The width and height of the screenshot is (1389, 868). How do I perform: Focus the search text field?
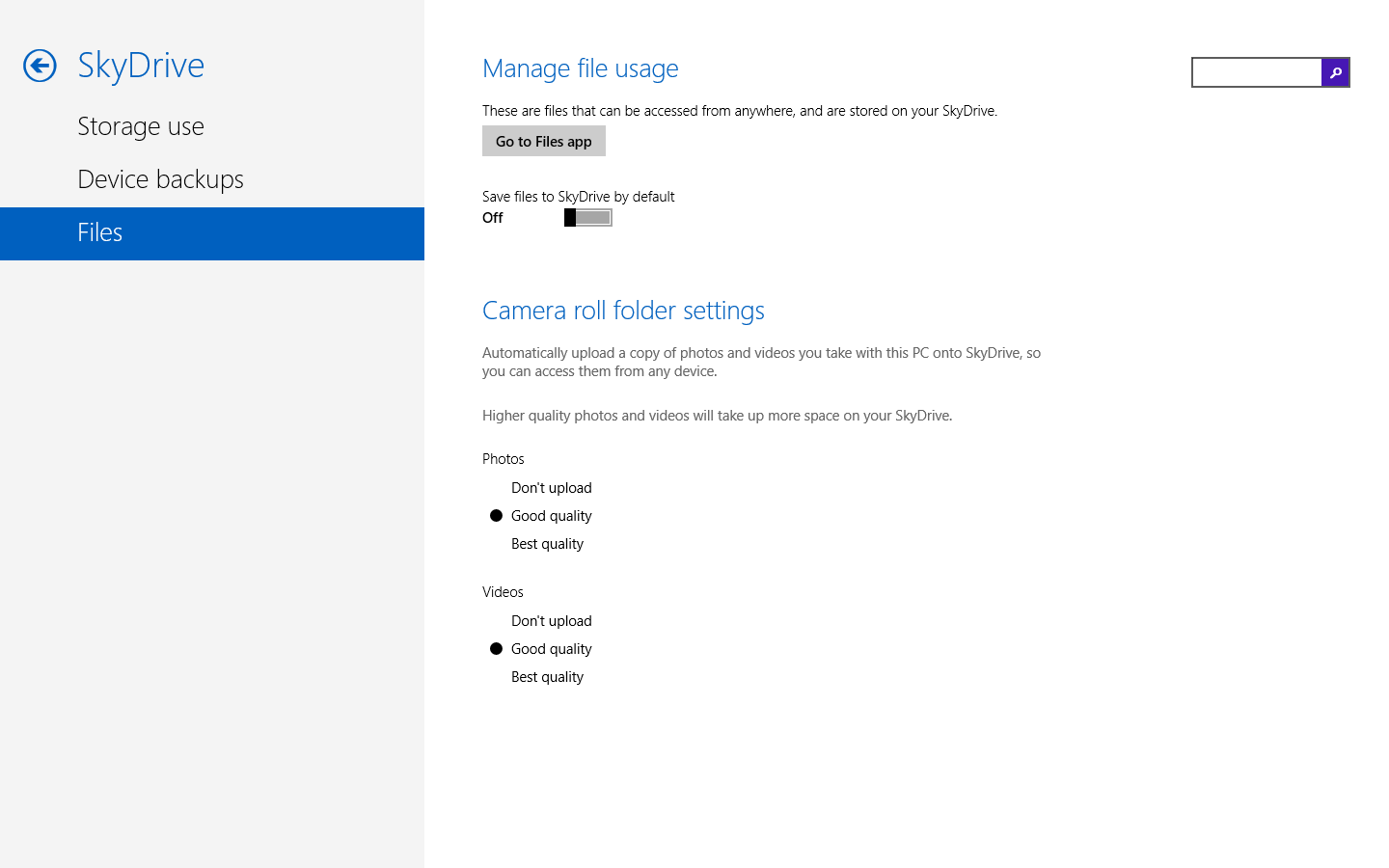(x=1256, y=72)
